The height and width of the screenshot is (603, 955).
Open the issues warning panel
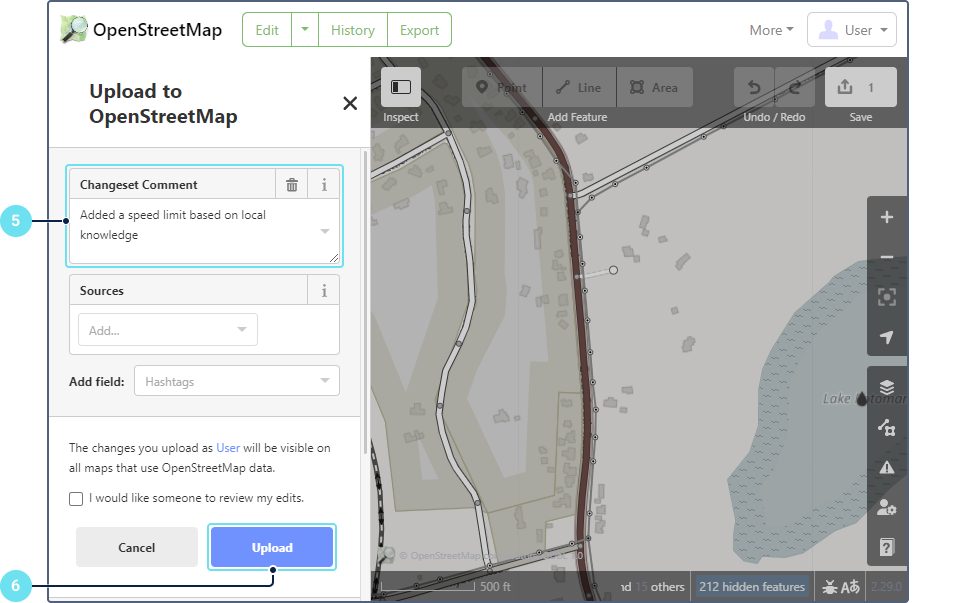click(x=886, y=467)
